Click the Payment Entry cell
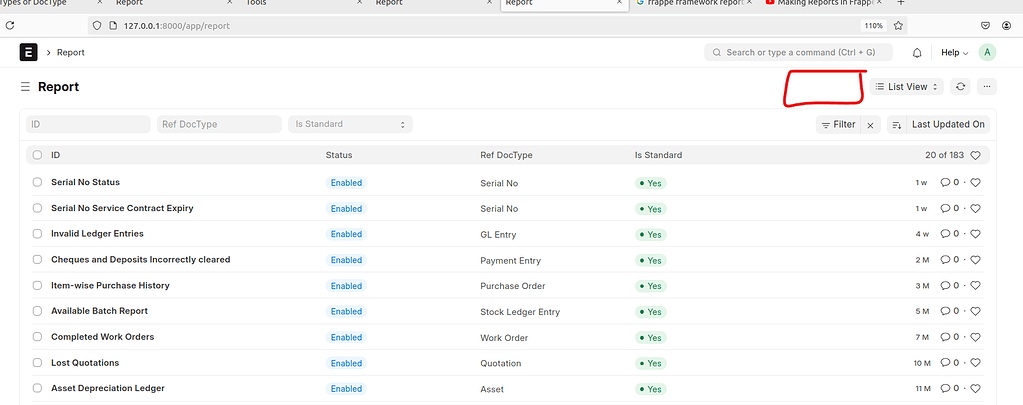Image resolution: width=1023 pixels, height=405 pixels. [510, 261]
